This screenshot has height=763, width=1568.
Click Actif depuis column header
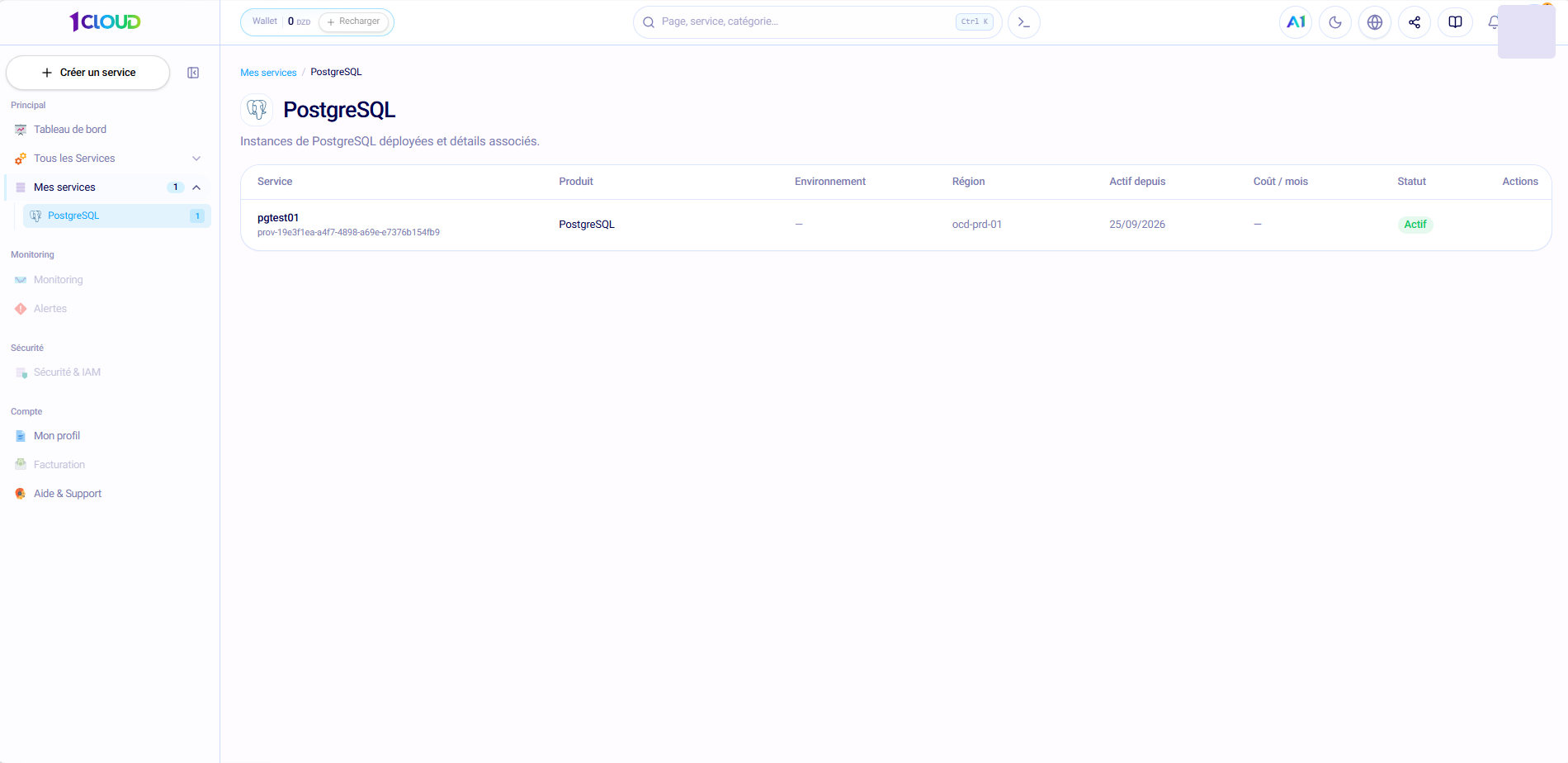(x=1137, y=182)
